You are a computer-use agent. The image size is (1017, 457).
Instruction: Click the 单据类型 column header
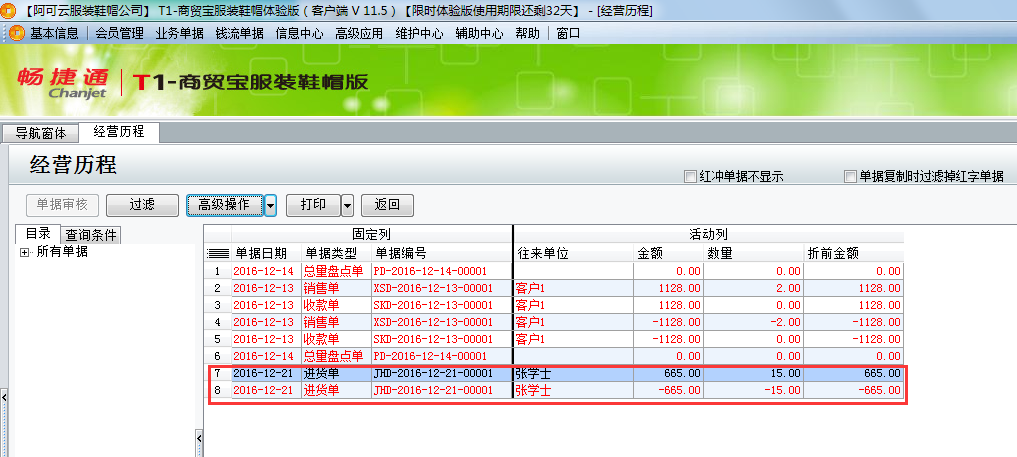(336, 253)
